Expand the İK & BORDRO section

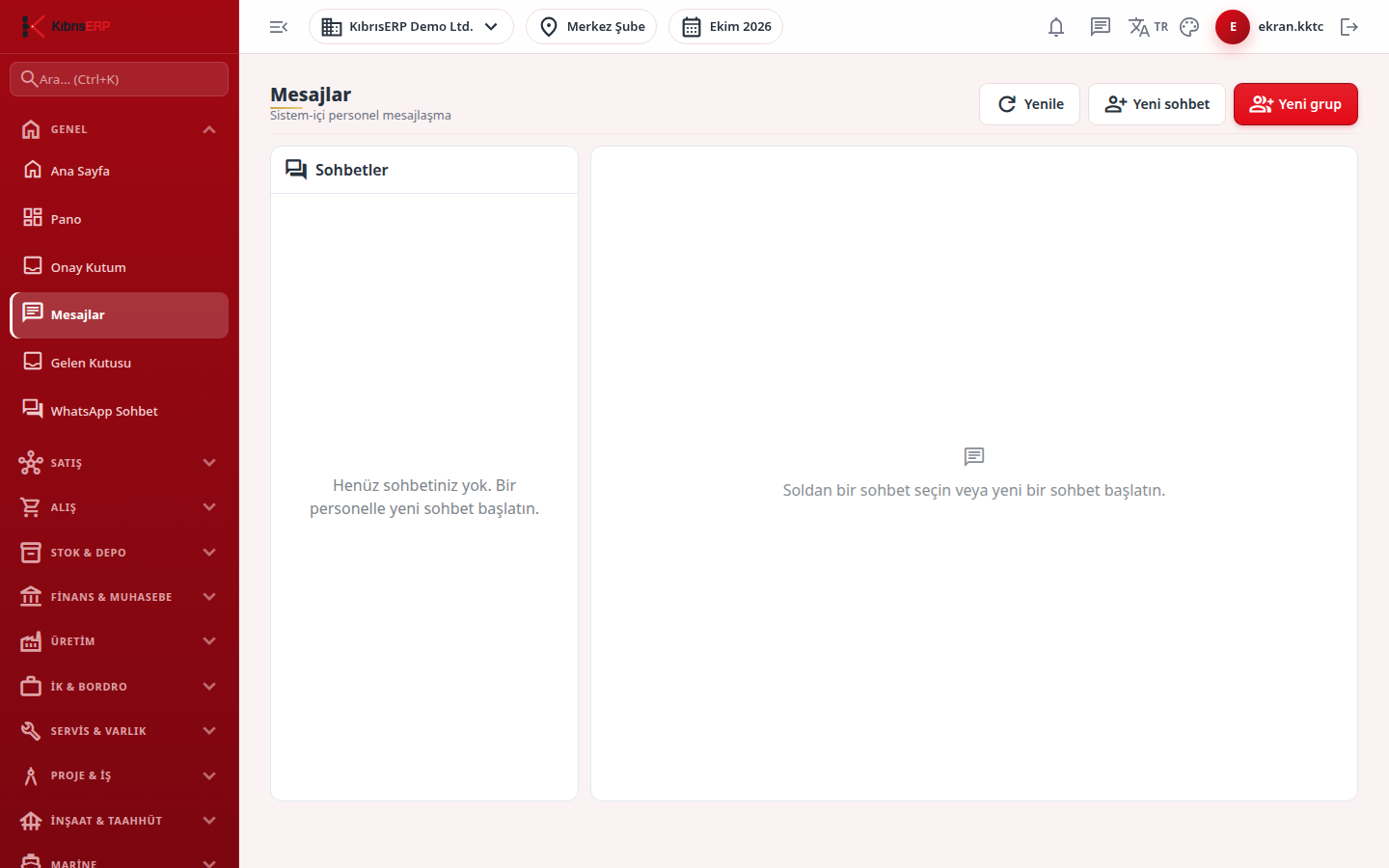120,687
